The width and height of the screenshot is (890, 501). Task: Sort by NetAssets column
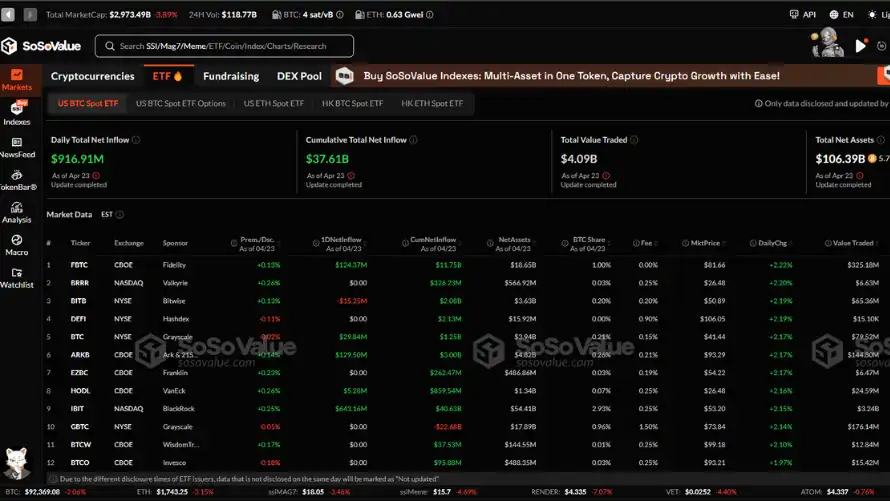click(513, 244)
